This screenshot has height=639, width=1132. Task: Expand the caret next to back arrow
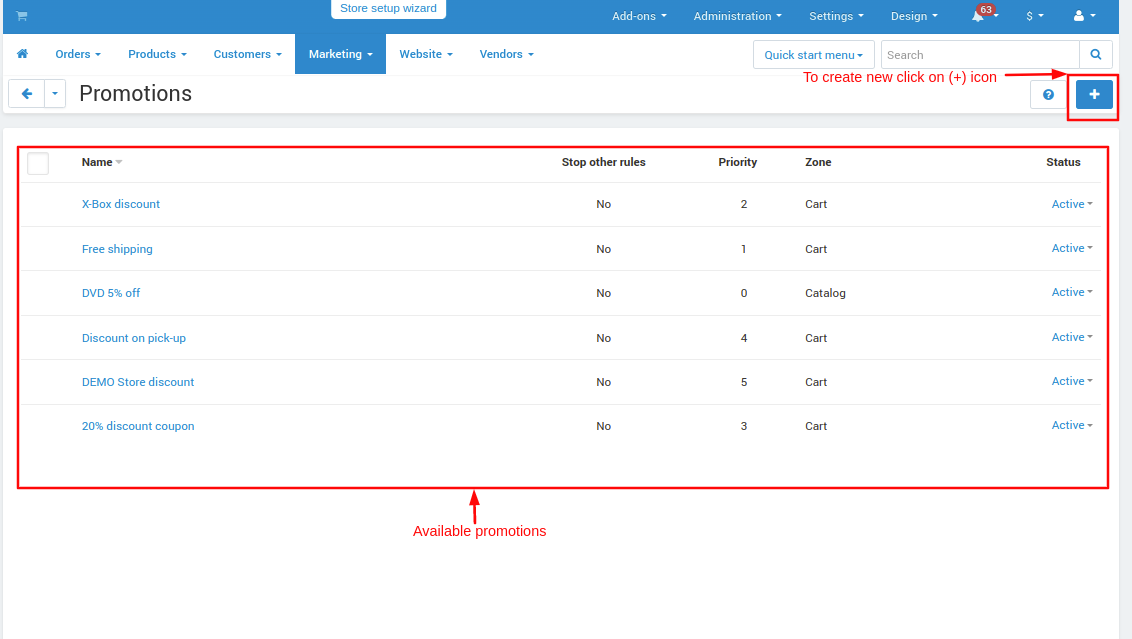tap(54, 94)
